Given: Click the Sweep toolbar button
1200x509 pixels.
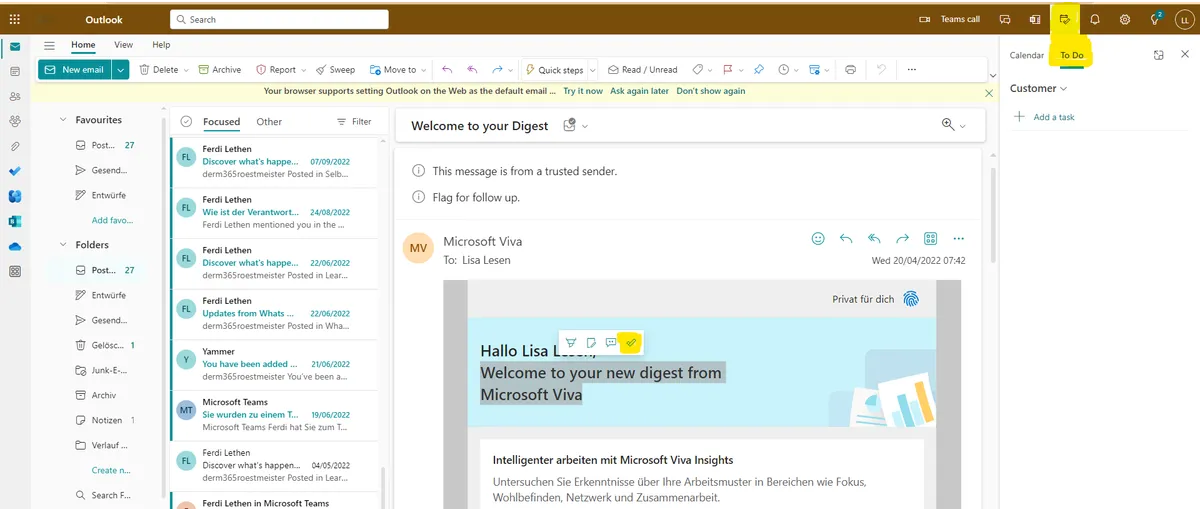Looking at the screenshot, I should (x=336, y=70).
